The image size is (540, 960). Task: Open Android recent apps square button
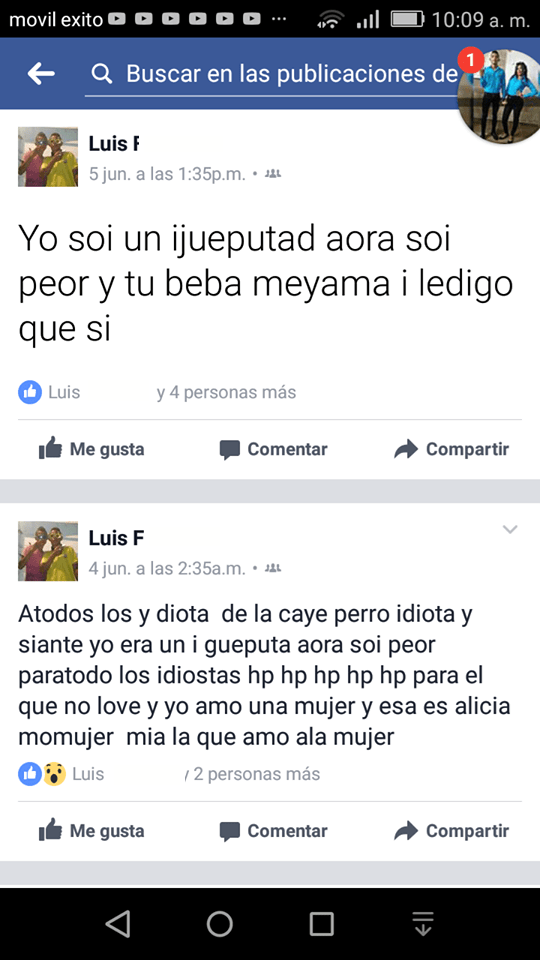(321, 923)
